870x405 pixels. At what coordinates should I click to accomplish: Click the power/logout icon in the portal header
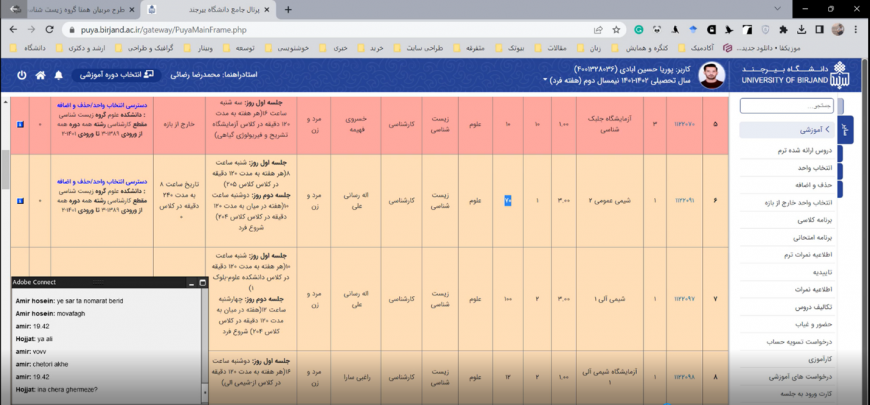click(x=22, y=75)
